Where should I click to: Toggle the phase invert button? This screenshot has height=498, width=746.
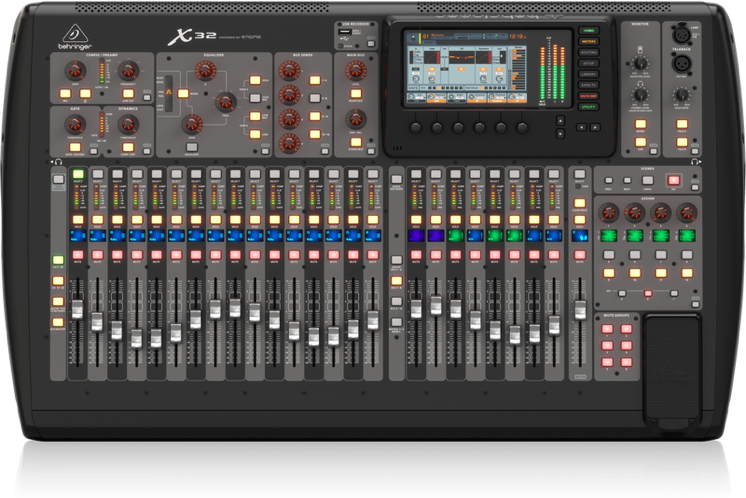(x=85, y=94)
